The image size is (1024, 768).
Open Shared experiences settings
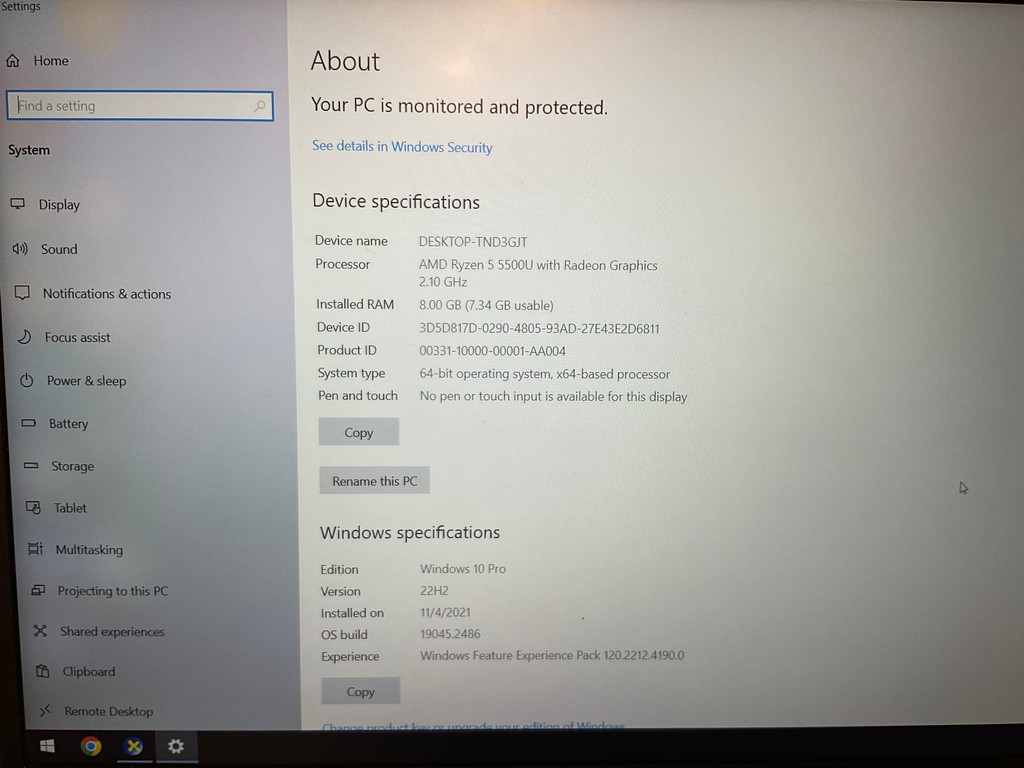click(x=112, y=632)
